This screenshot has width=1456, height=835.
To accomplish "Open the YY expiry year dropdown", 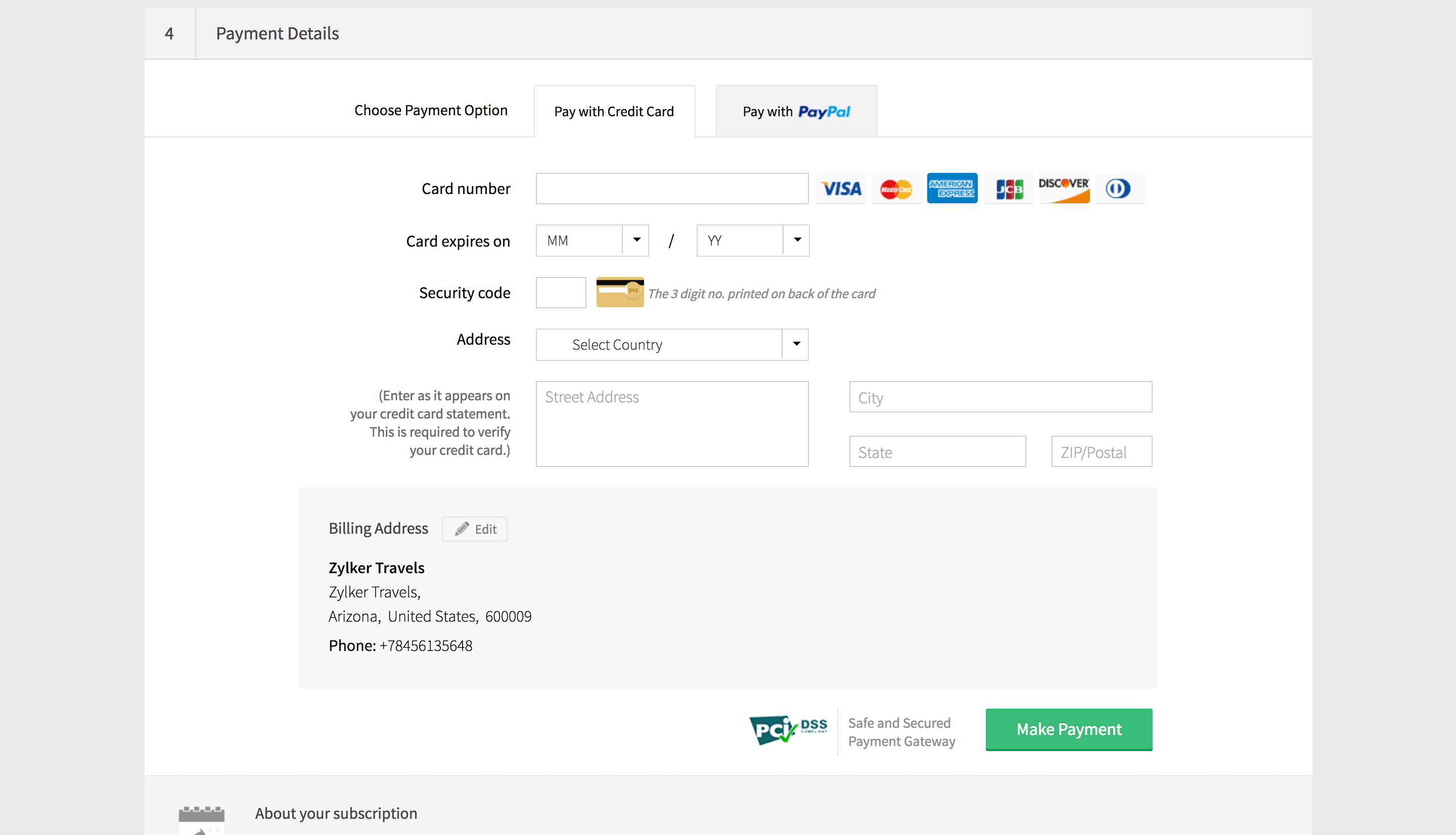I will [x=752, y=241].
